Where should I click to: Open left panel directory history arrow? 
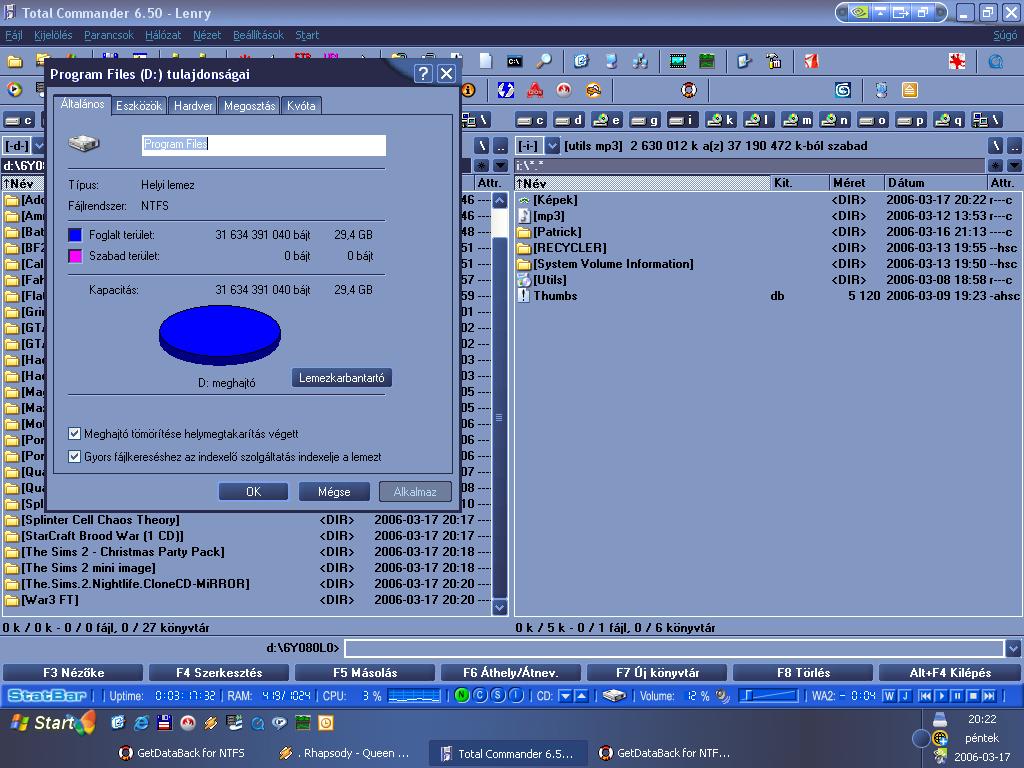pos(500,166)
